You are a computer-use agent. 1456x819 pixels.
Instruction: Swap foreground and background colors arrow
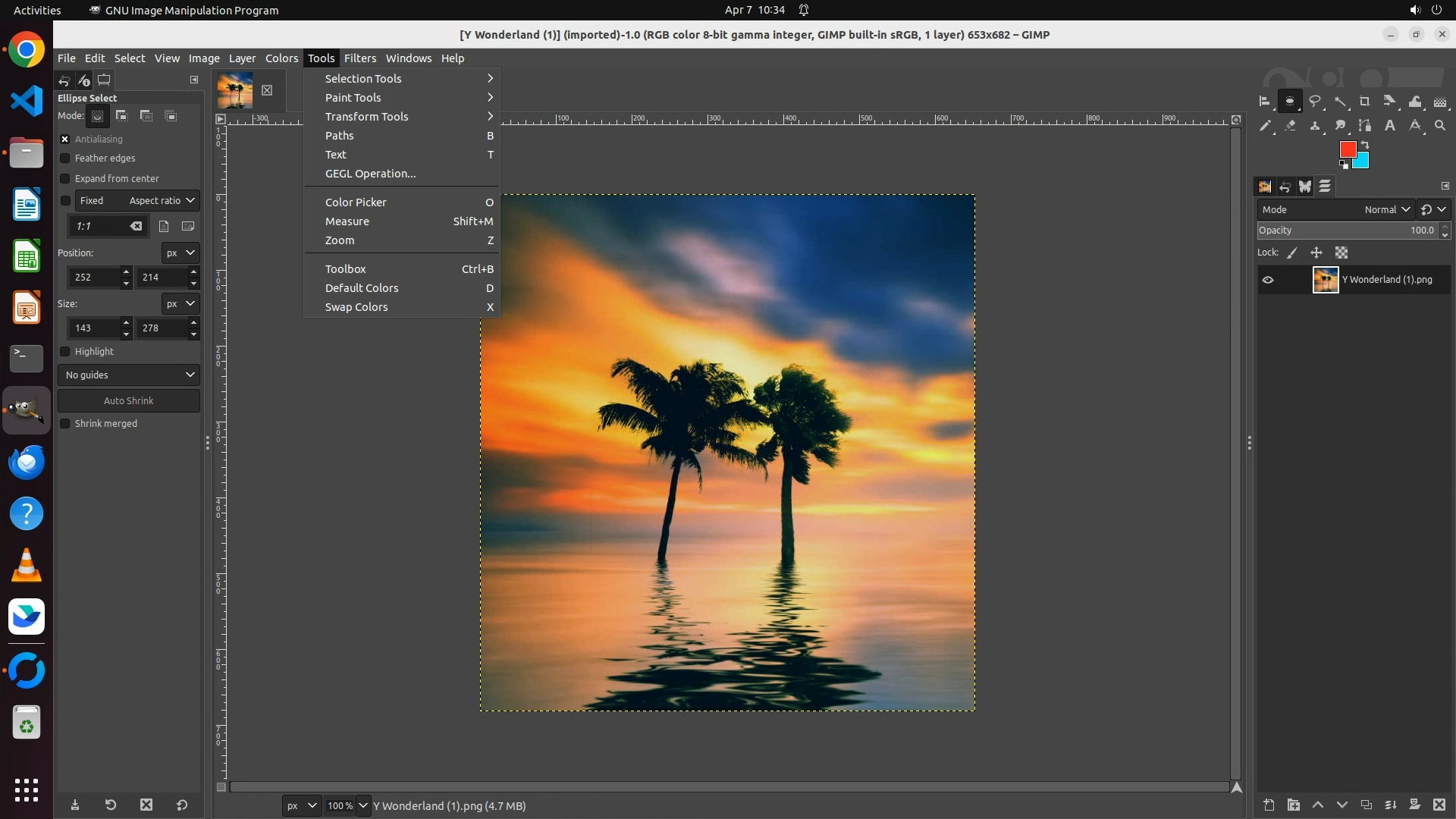(1365, 144)
